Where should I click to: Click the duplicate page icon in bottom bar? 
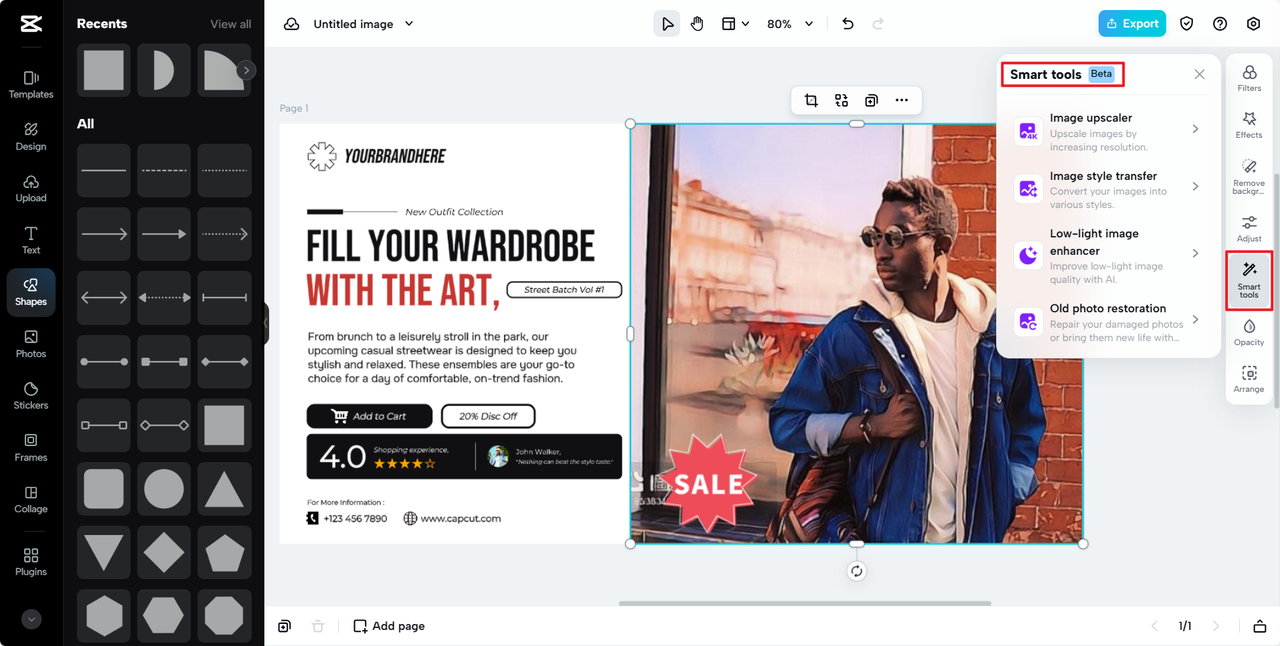tap(285, 626)
